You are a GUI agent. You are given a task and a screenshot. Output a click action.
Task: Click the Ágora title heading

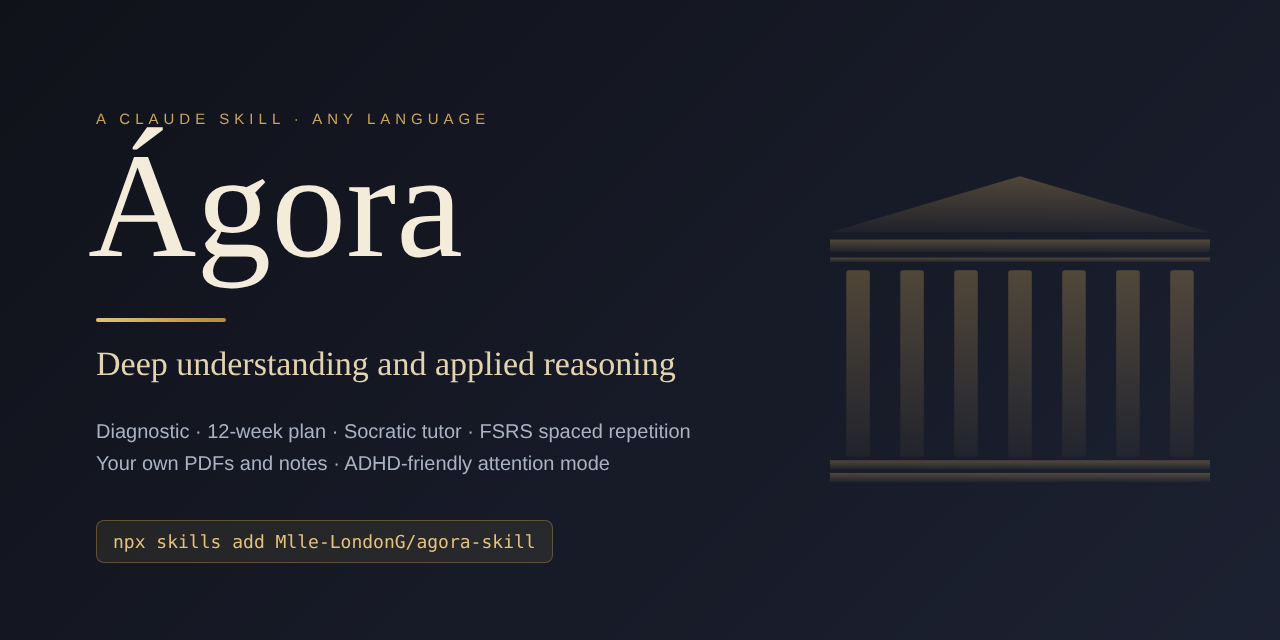276,208
